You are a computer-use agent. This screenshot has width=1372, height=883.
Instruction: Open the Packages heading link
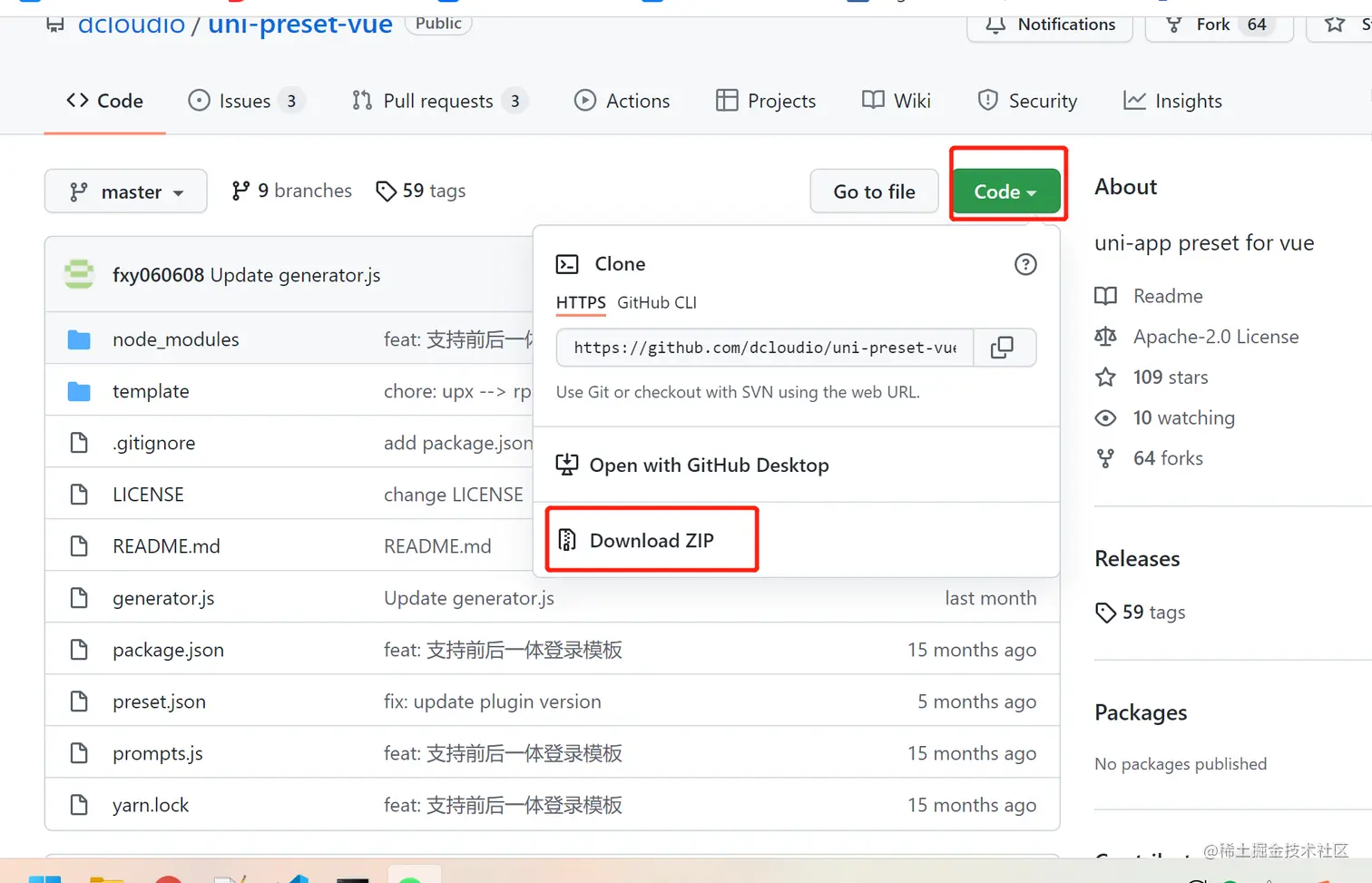1141,712
